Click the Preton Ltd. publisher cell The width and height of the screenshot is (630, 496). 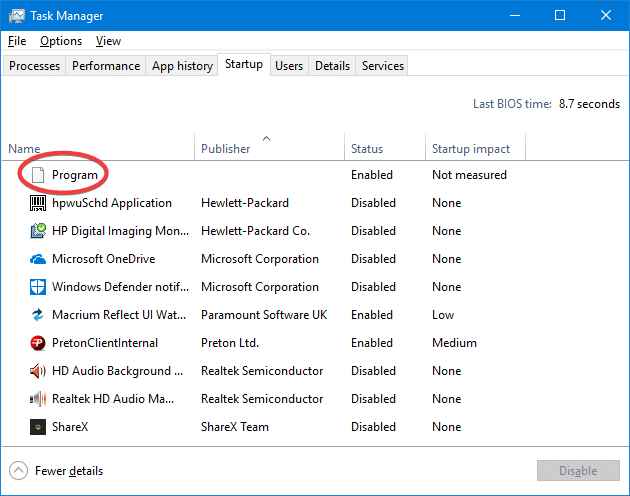pos(230,343)
